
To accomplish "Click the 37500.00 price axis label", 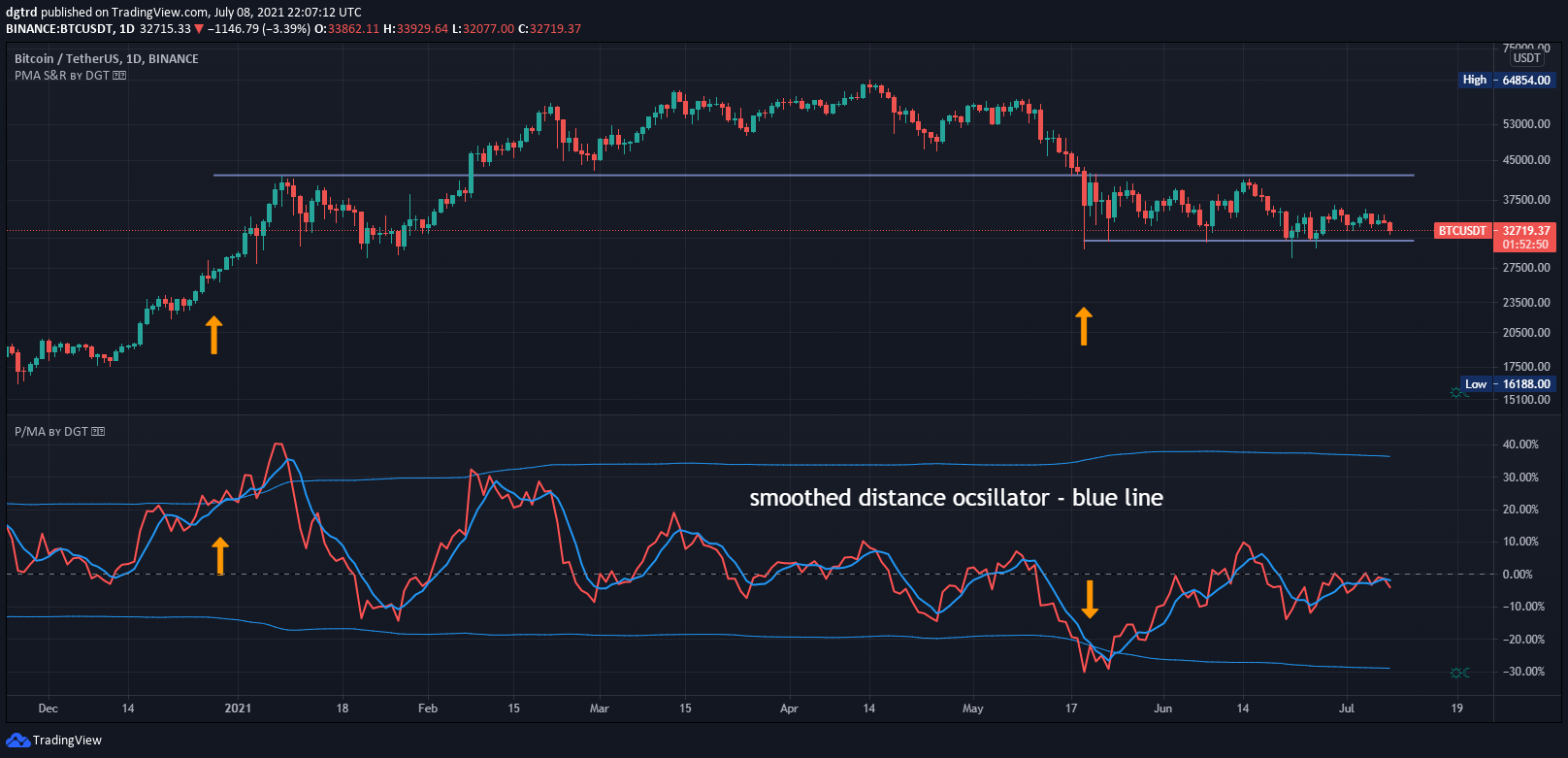I will (1526, 200).
